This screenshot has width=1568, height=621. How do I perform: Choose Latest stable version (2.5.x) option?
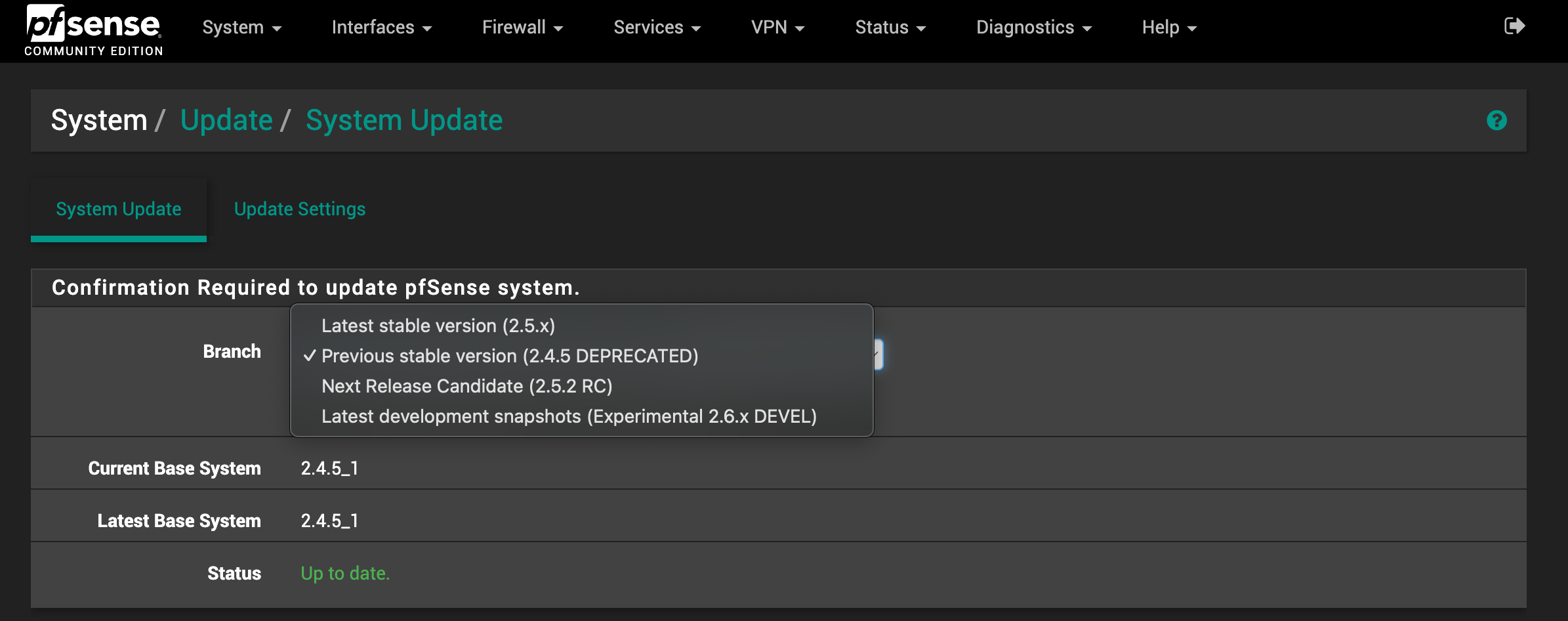click(438, 326)
